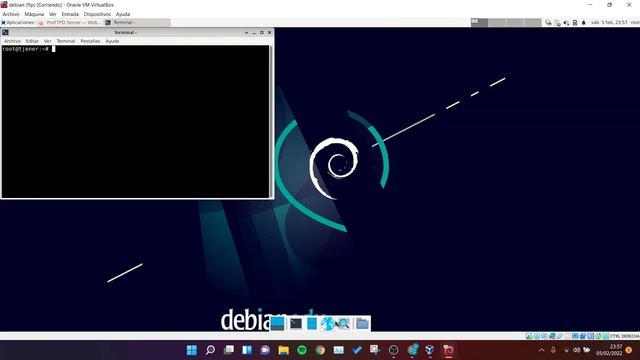Switch to first workspace in Xfce pager
The width and height of the screenshot is (640, 360).
480,22
